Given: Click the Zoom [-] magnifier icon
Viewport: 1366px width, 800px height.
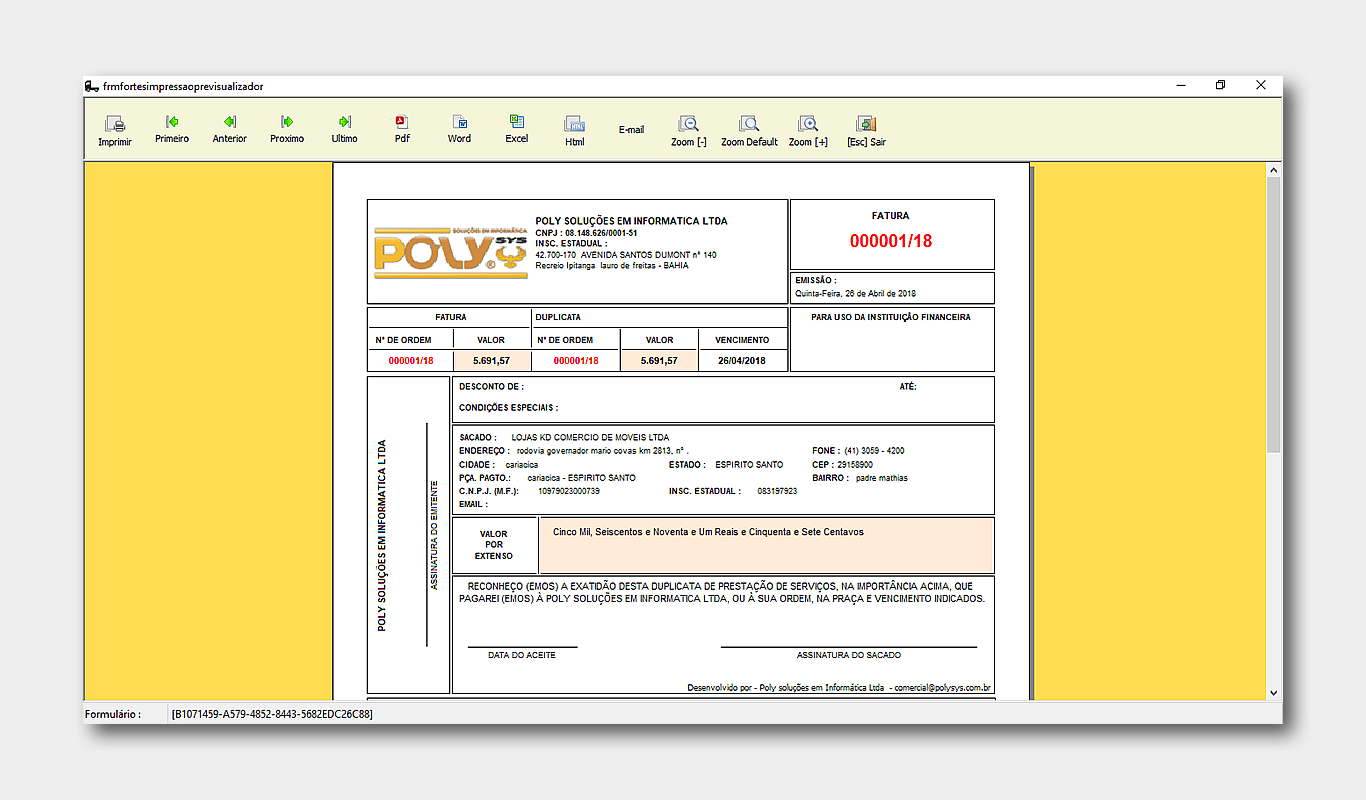Looking at the screenshot, I should click(689, 124).
